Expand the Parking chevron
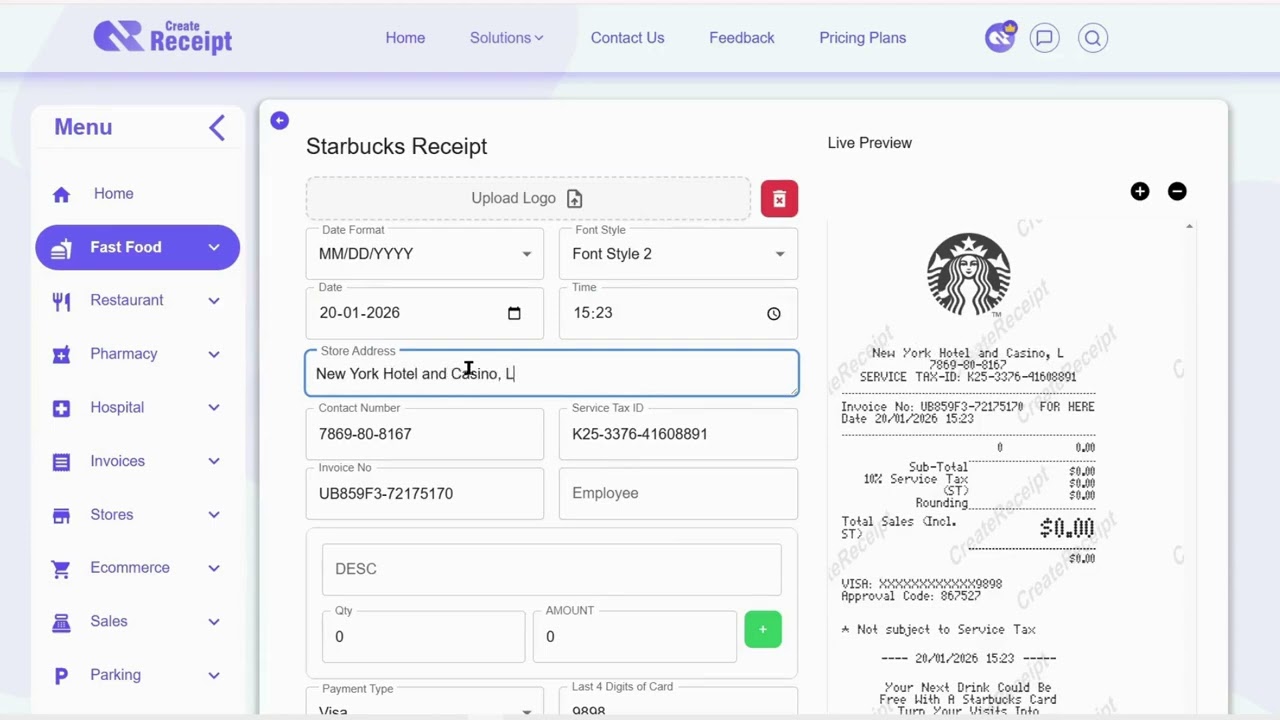Screen dimensions: 1280x720 coord(214,675)
